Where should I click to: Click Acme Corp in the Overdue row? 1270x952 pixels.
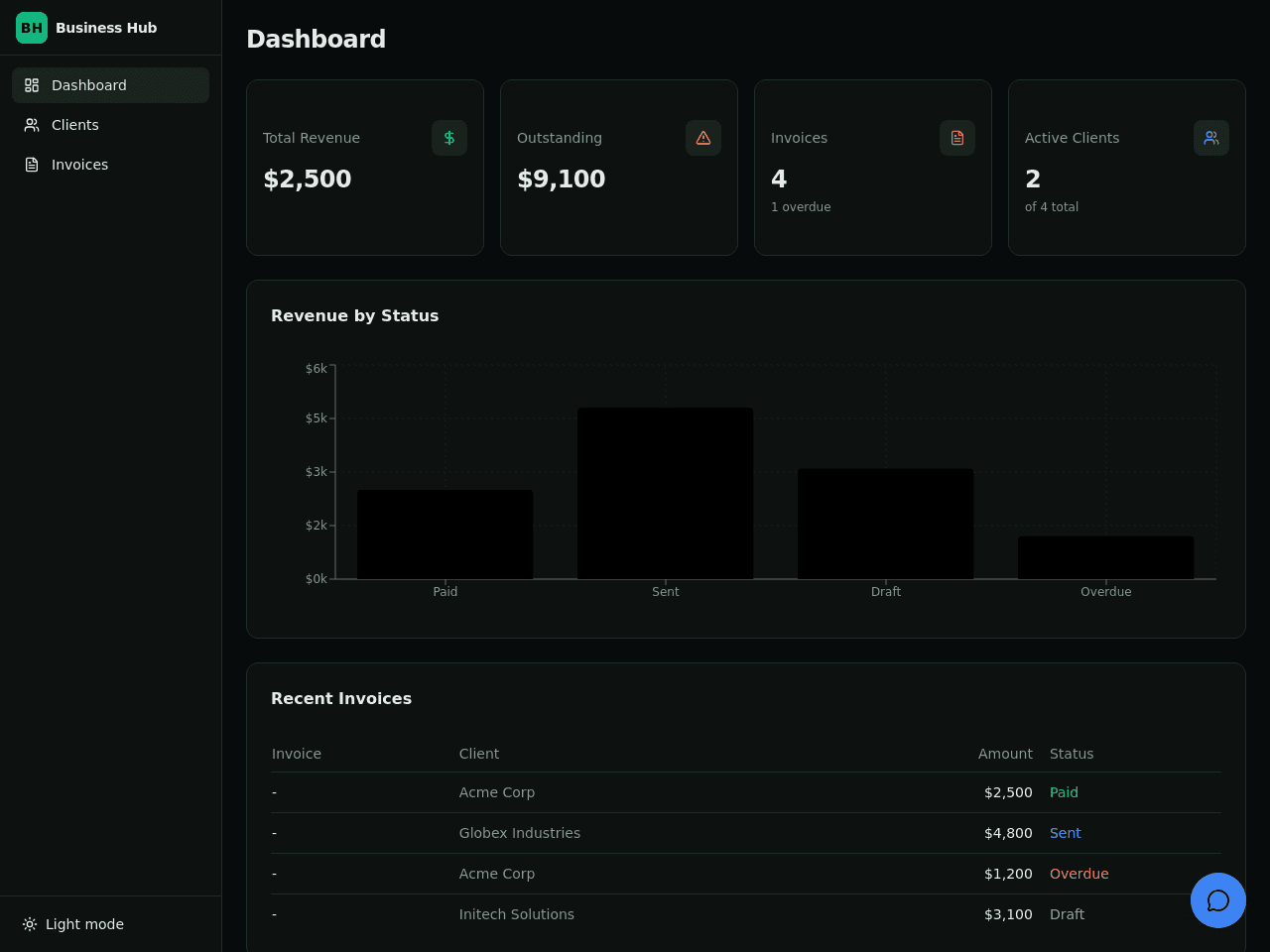[497, 874]
